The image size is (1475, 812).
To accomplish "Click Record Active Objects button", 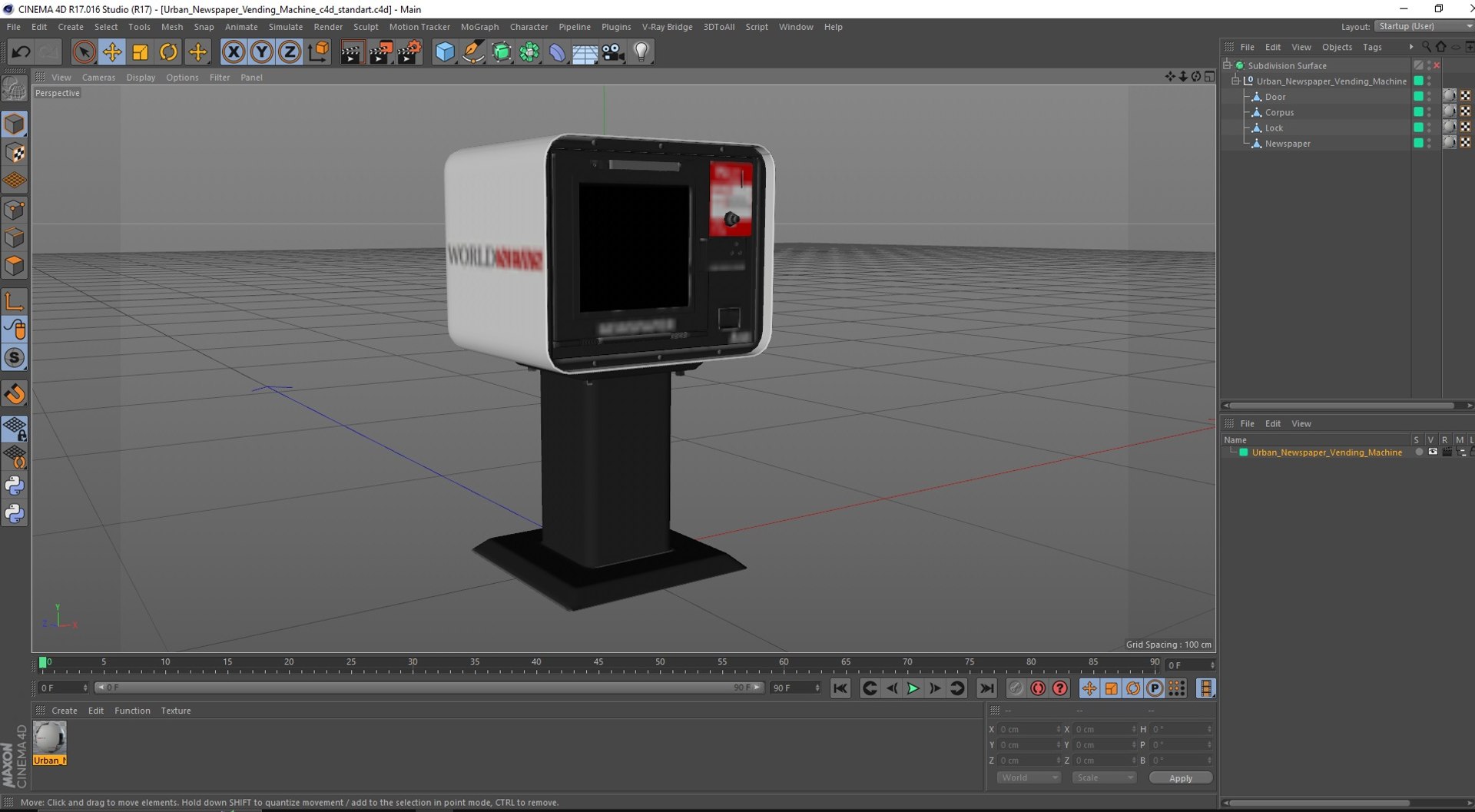I will [1016, 688].
